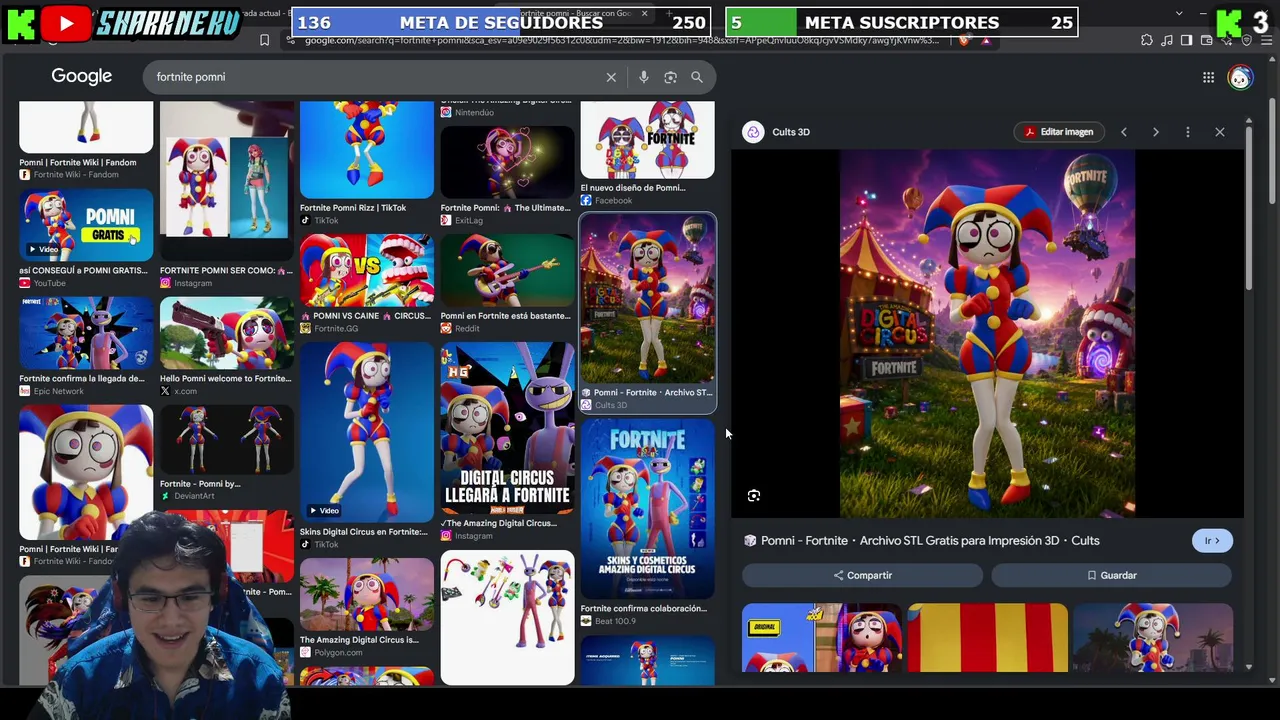Save the image with Guardar
Image resolution: width=1280 pixels, height=720 pixels.
click(x=1111, y=575)
